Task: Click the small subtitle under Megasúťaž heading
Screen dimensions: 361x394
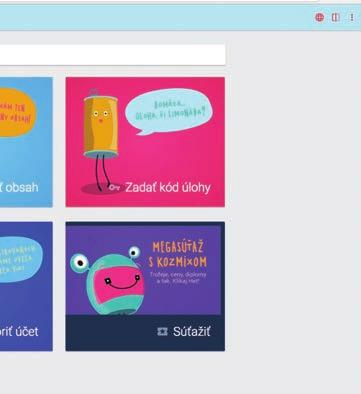Action: (178, 277)
